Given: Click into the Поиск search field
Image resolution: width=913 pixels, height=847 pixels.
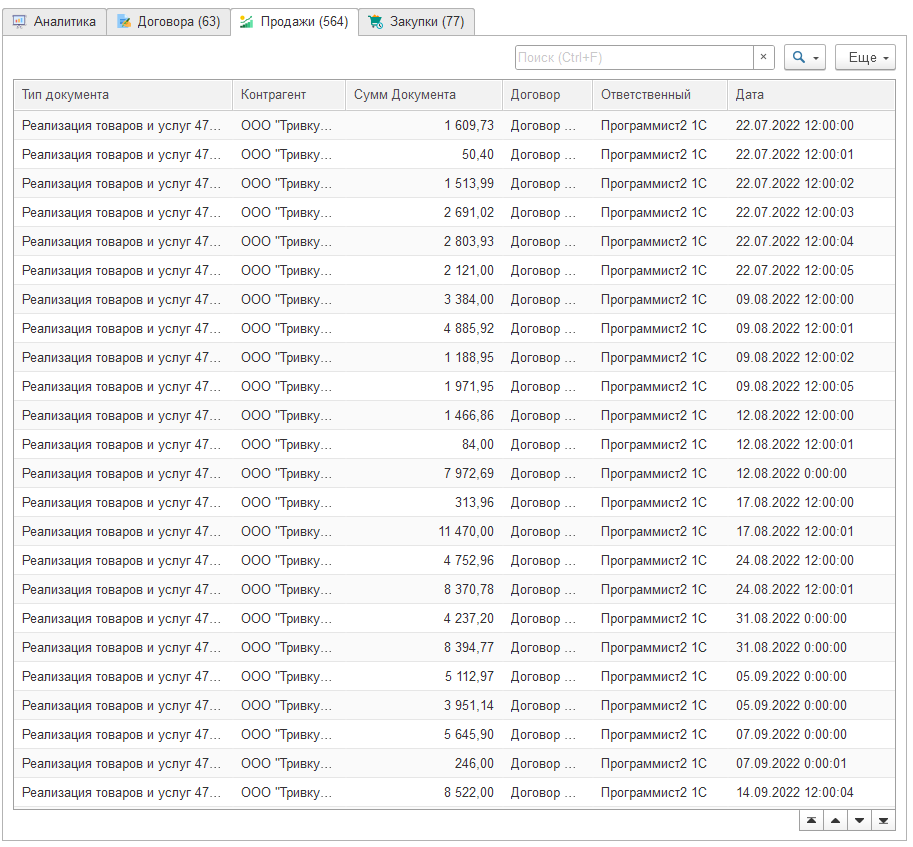Looking at the screenshot, I should 633,58.
